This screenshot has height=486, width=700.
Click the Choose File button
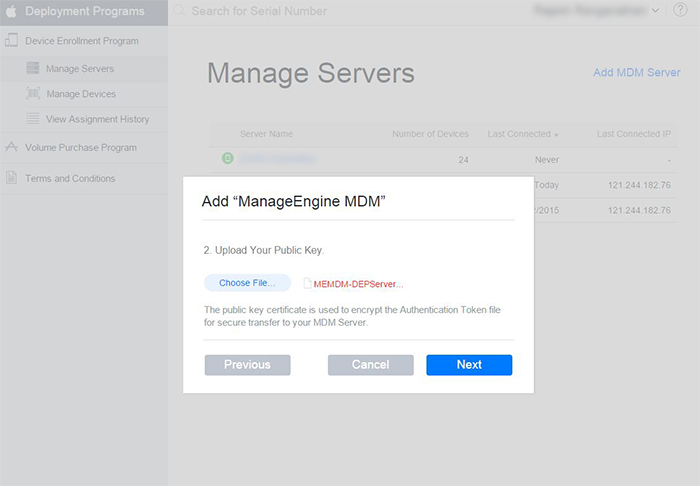point(247,283)
